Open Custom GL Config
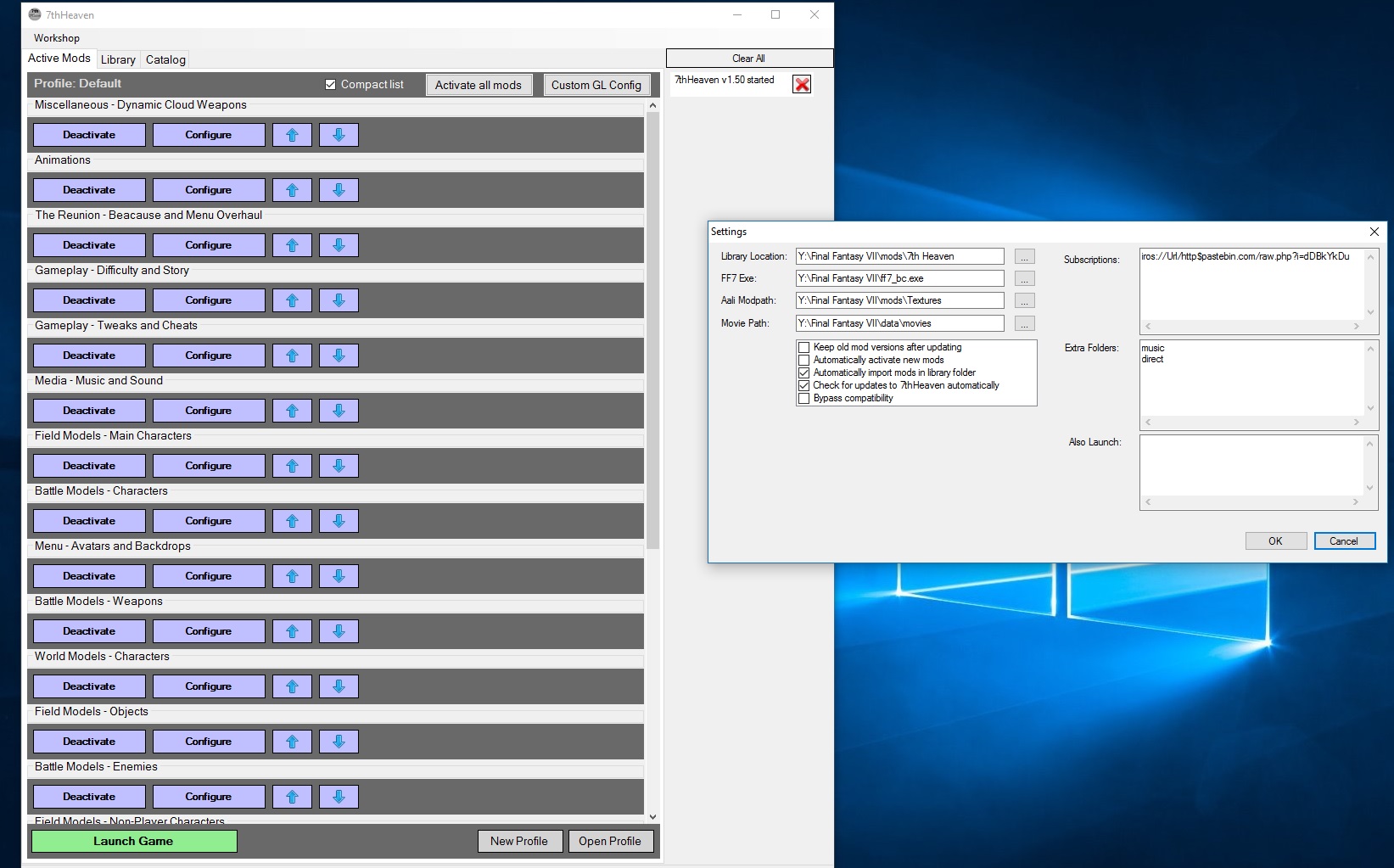 coord(596,85)
